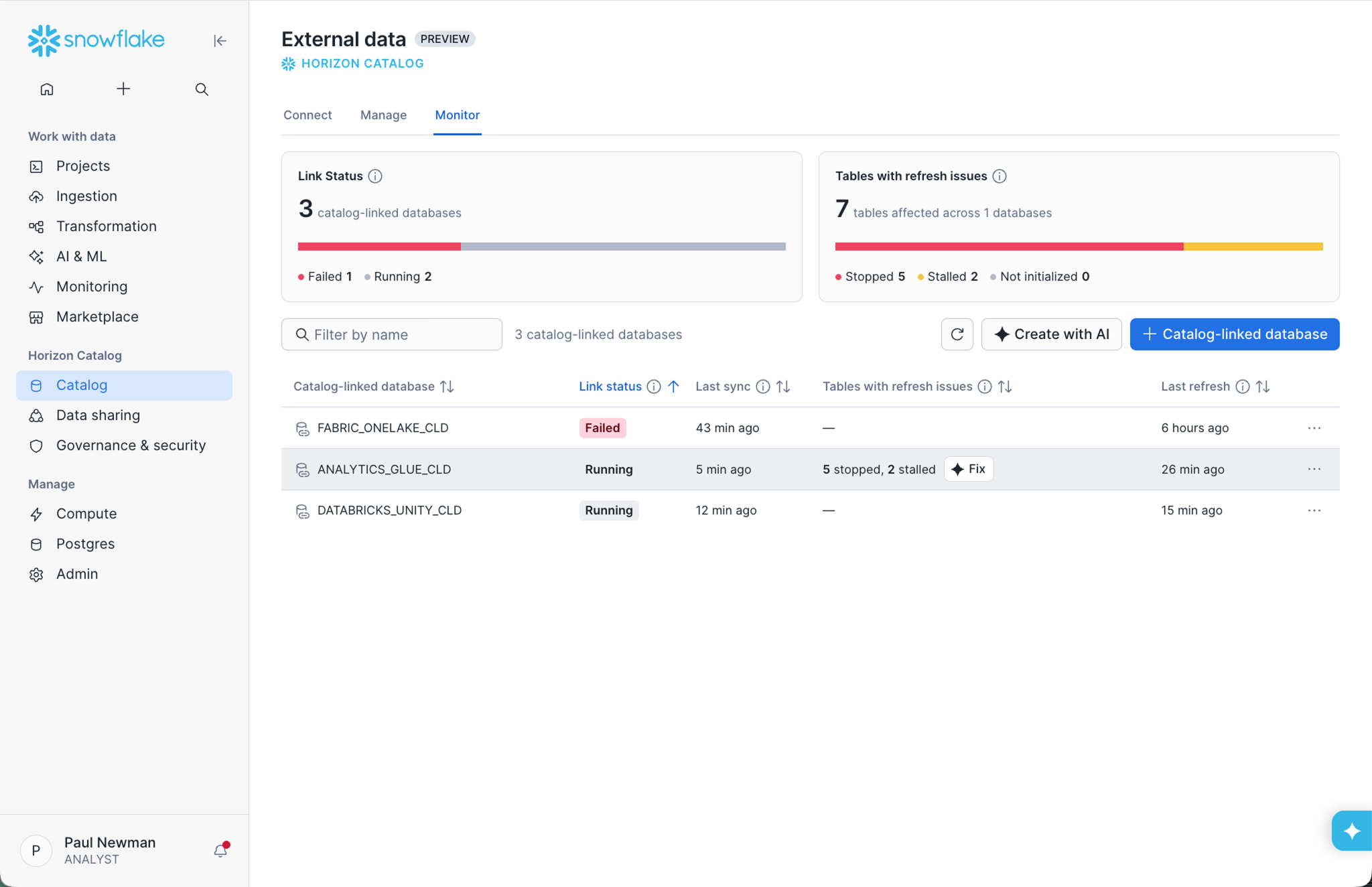Select Catalog under Horizon Catalog

[124, 385]
